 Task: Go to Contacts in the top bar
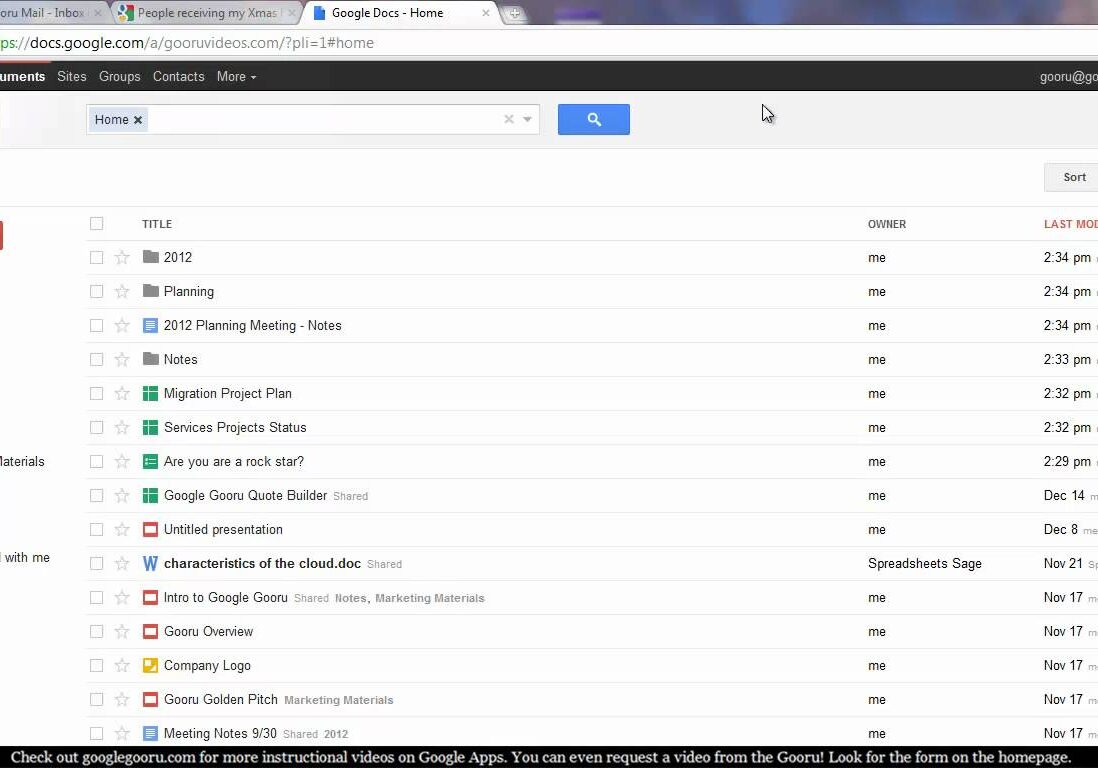coord(179,76)
